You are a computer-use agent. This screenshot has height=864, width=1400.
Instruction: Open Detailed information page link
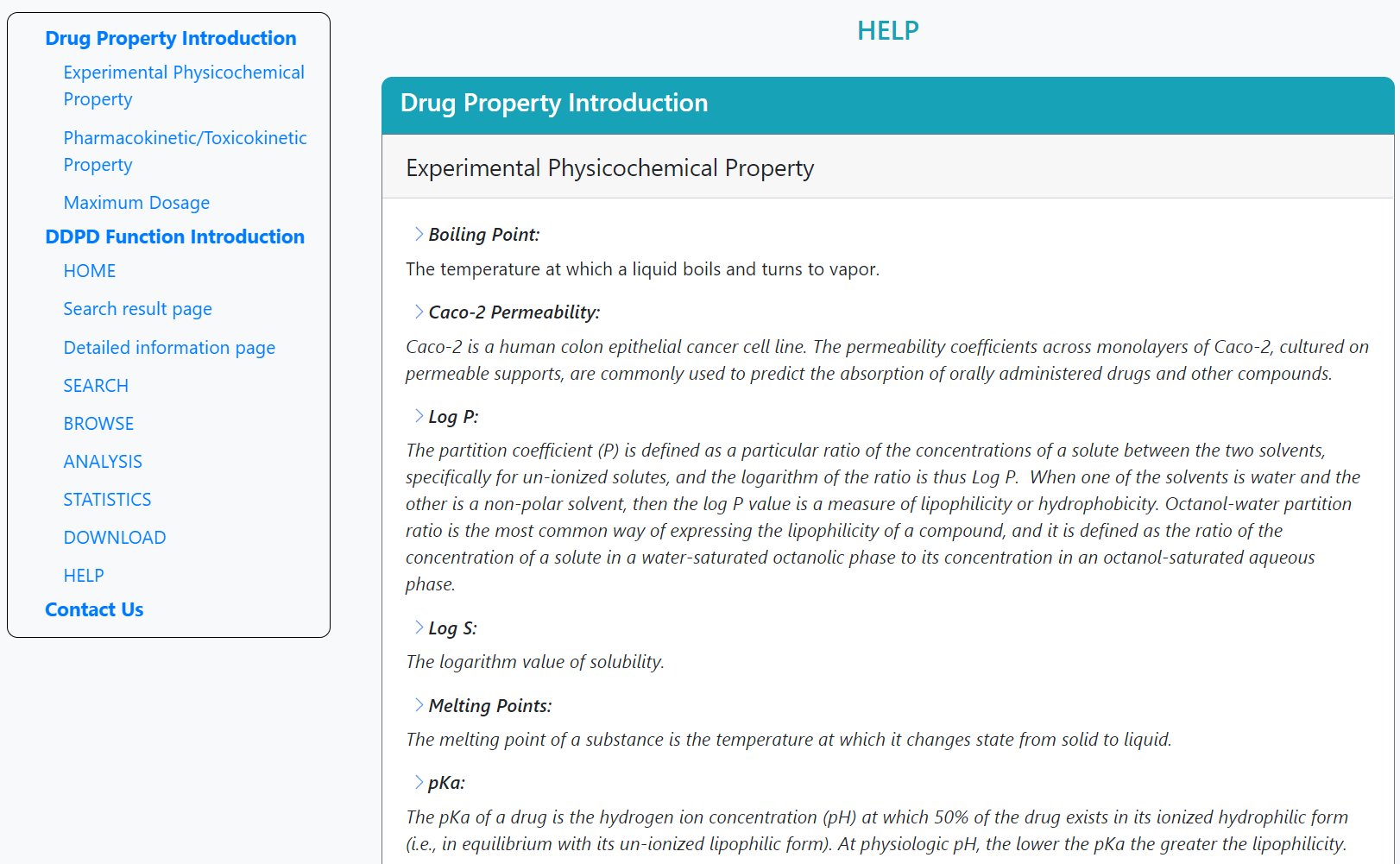[169, 348]
